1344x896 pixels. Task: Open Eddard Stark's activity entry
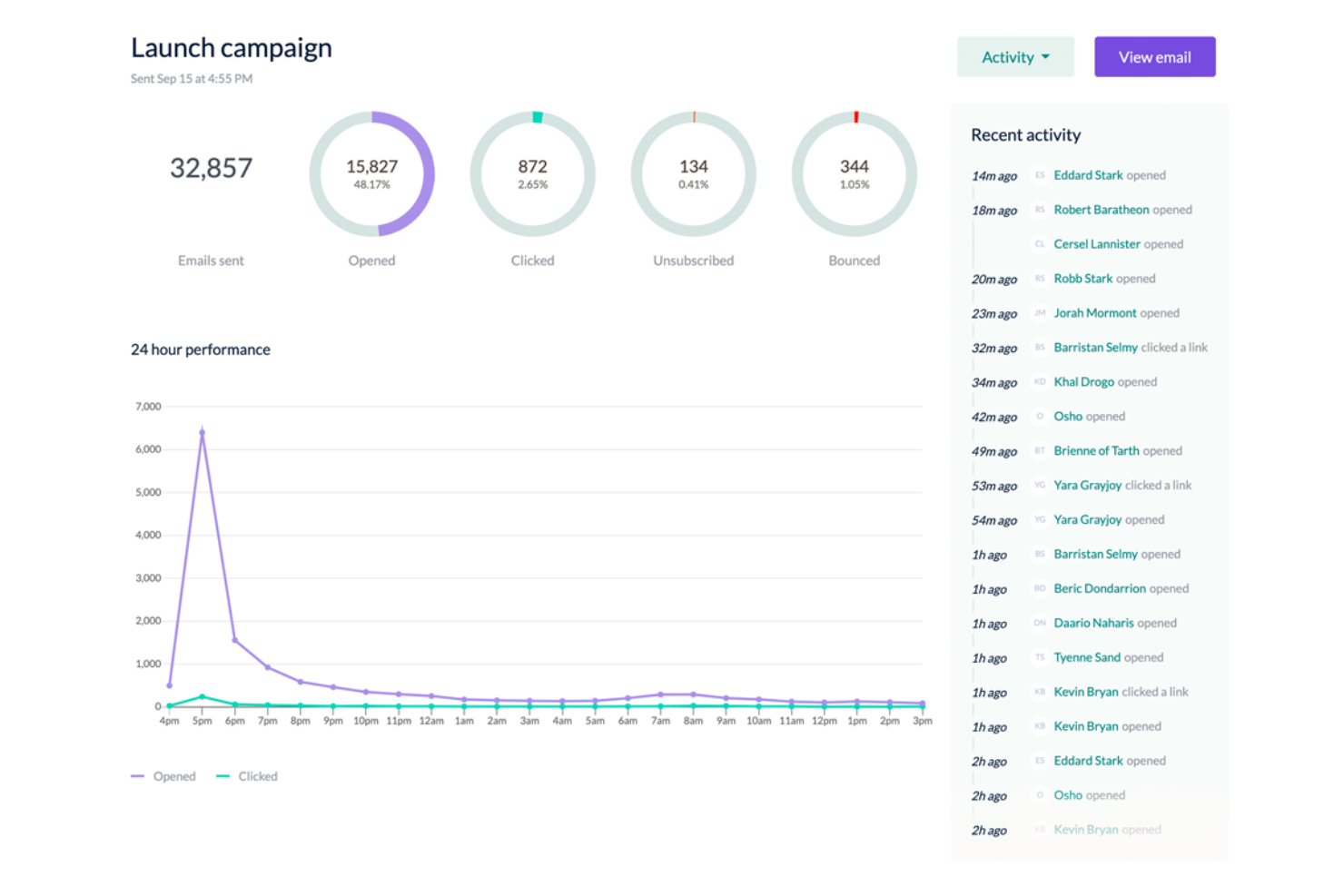(x=1088, y=175)
